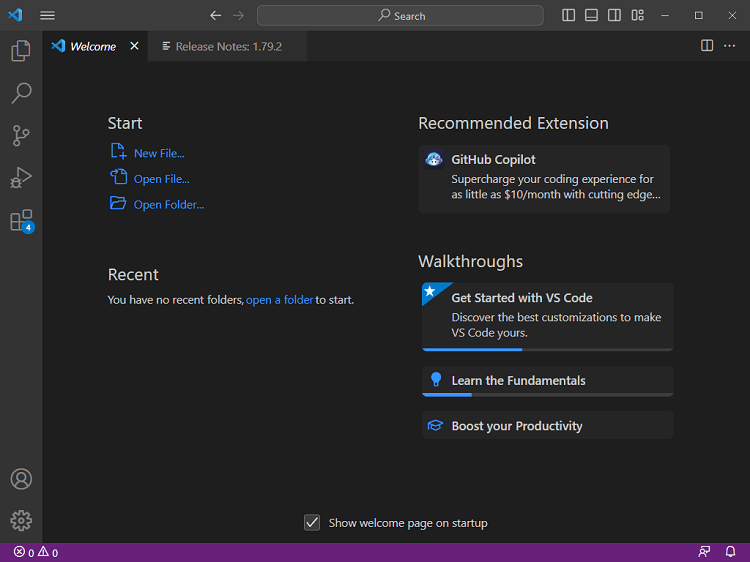
Task: Click the Recommended Extension heading
Action: (513, 123)
